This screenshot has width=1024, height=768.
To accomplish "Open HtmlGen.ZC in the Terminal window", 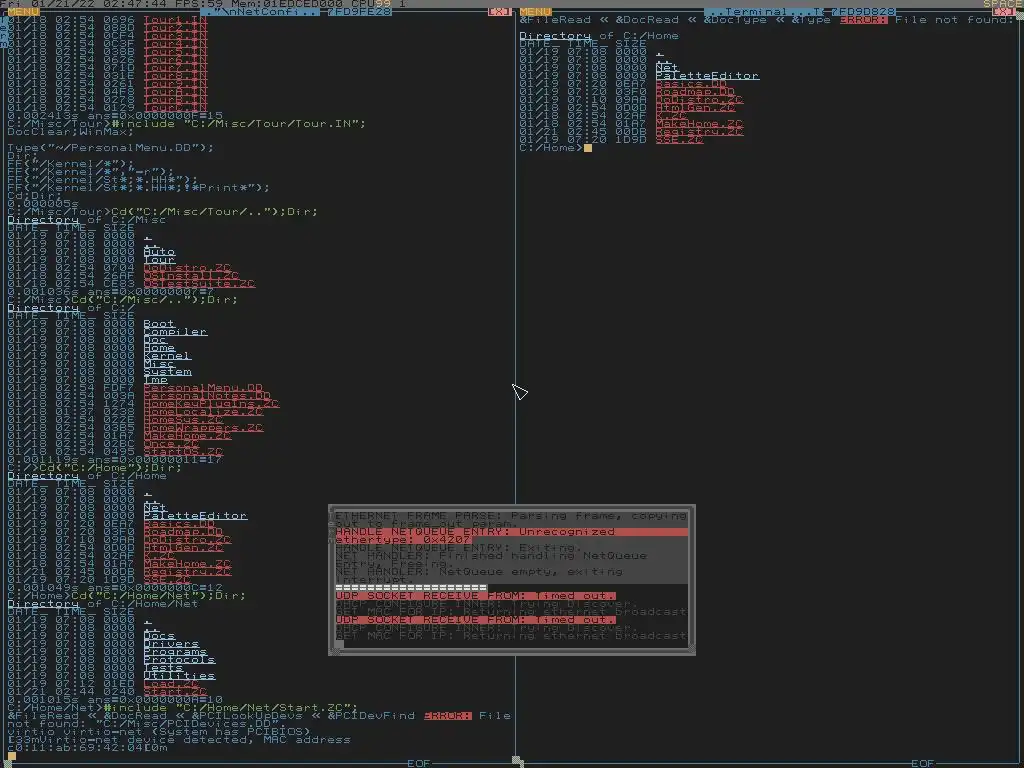I will pyautogui.click(x=696, y=108).
